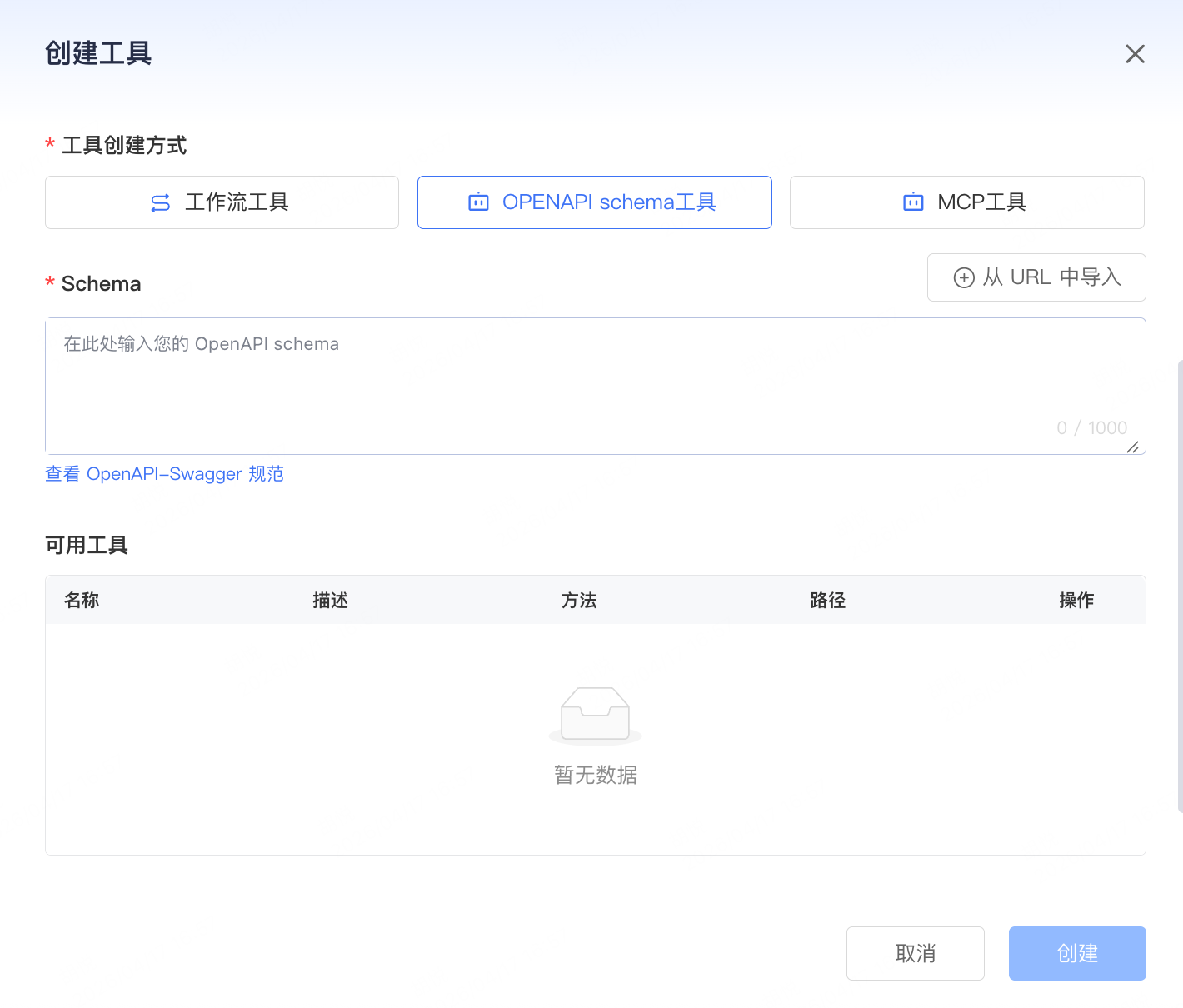Click the 操作 column header

pos(1076,601)
